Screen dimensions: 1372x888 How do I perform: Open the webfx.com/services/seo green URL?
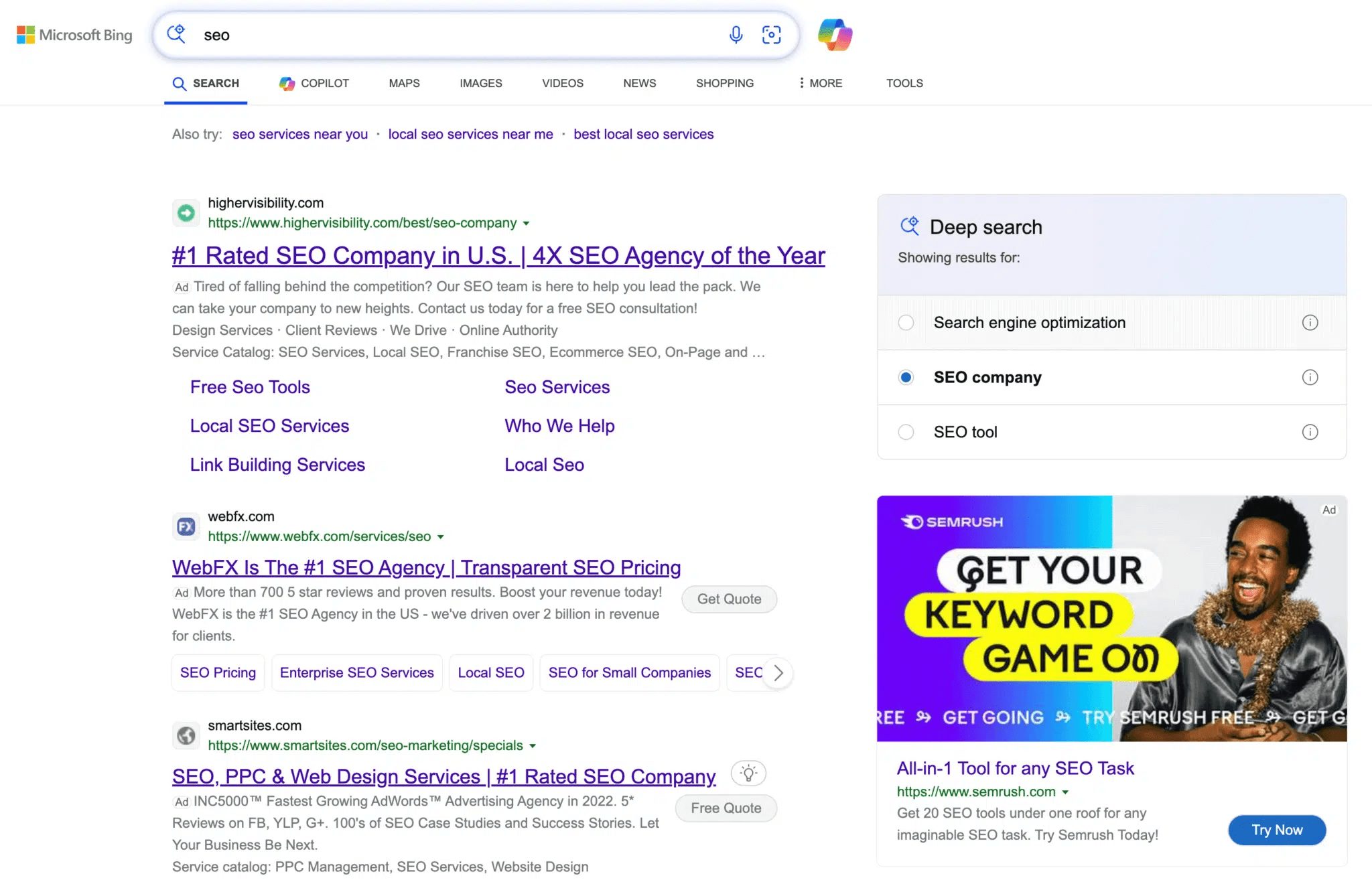tap(319, 537)
